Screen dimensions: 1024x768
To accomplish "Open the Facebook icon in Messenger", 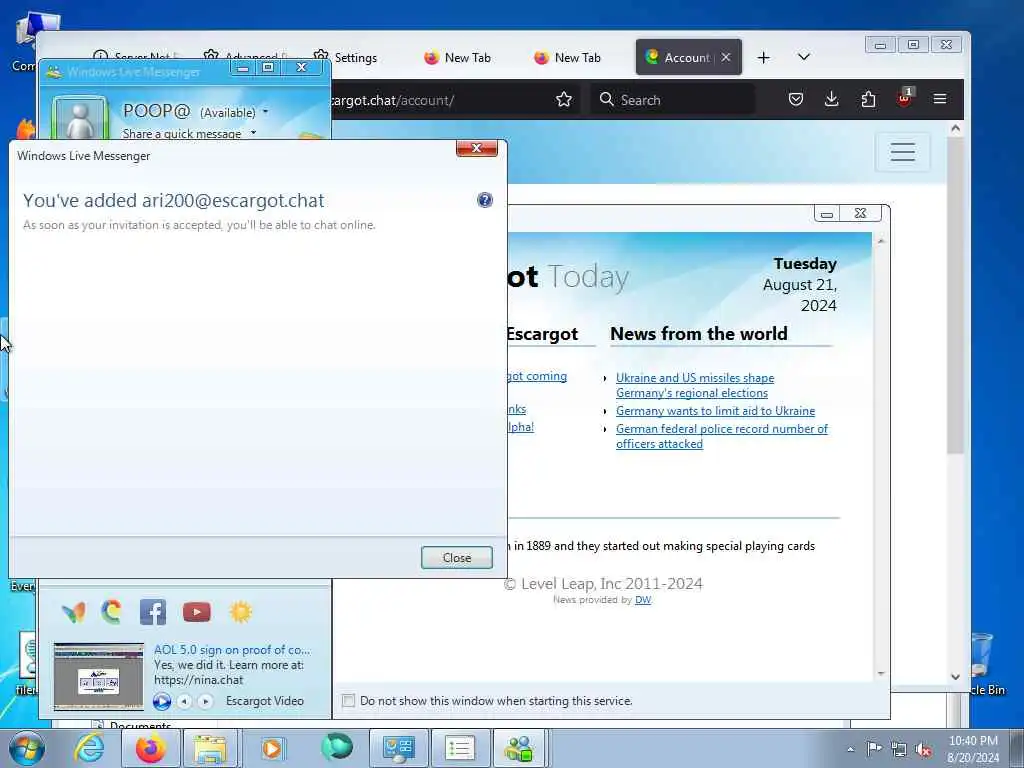I will [x=153, y=612].
